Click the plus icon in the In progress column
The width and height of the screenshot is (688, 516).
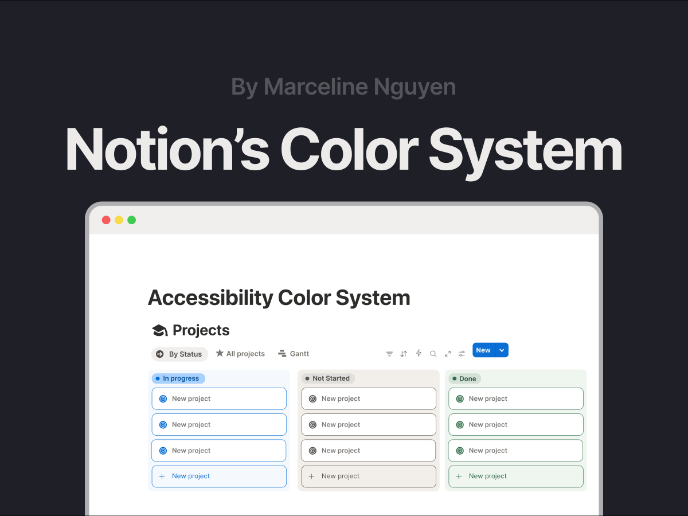(162, 476)
